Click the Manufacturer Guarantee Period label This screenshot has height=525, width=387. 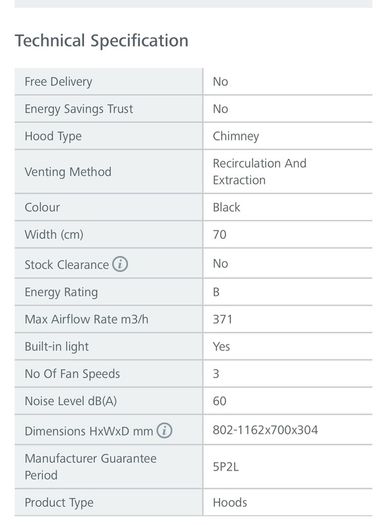pos(90,467)
